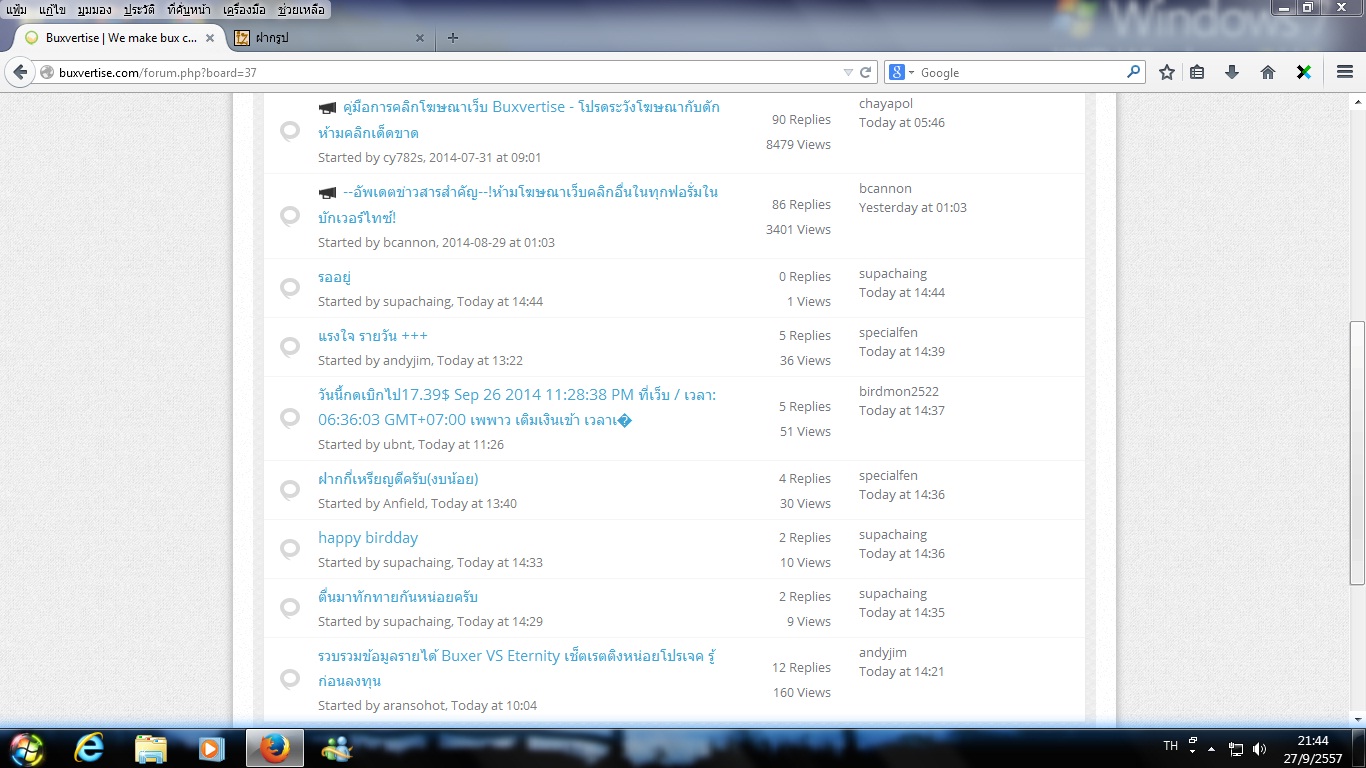The image size is (1366, 768).
Task: Open the search engine selector dropdown
Action: point(903,72)
